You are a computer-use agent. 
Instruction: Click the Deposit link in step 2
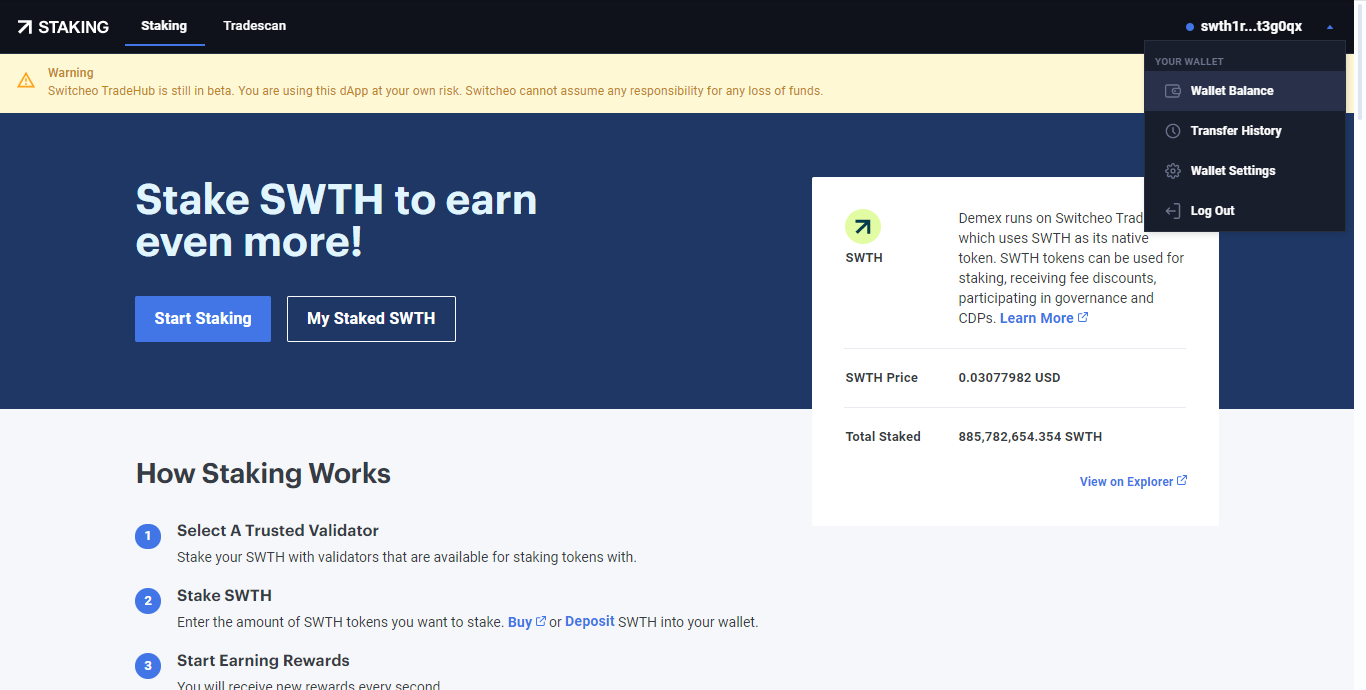(590, 621)
